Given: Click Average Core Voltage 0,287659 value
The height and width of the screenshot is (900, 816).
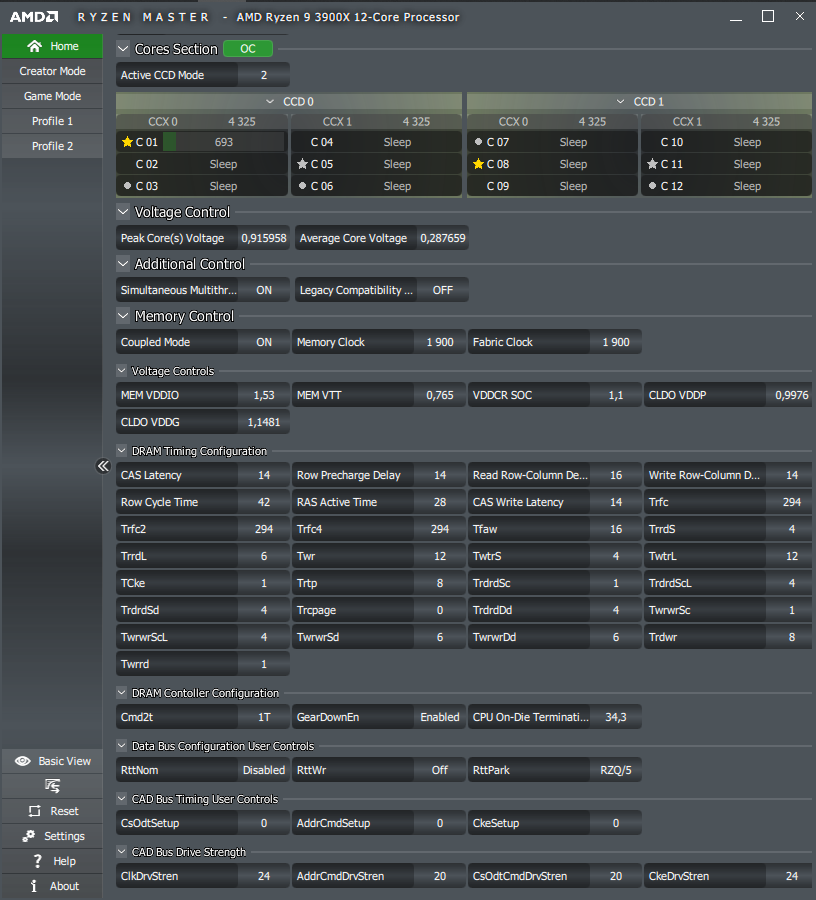Looking at the screenshot, I should pos(442,238).
